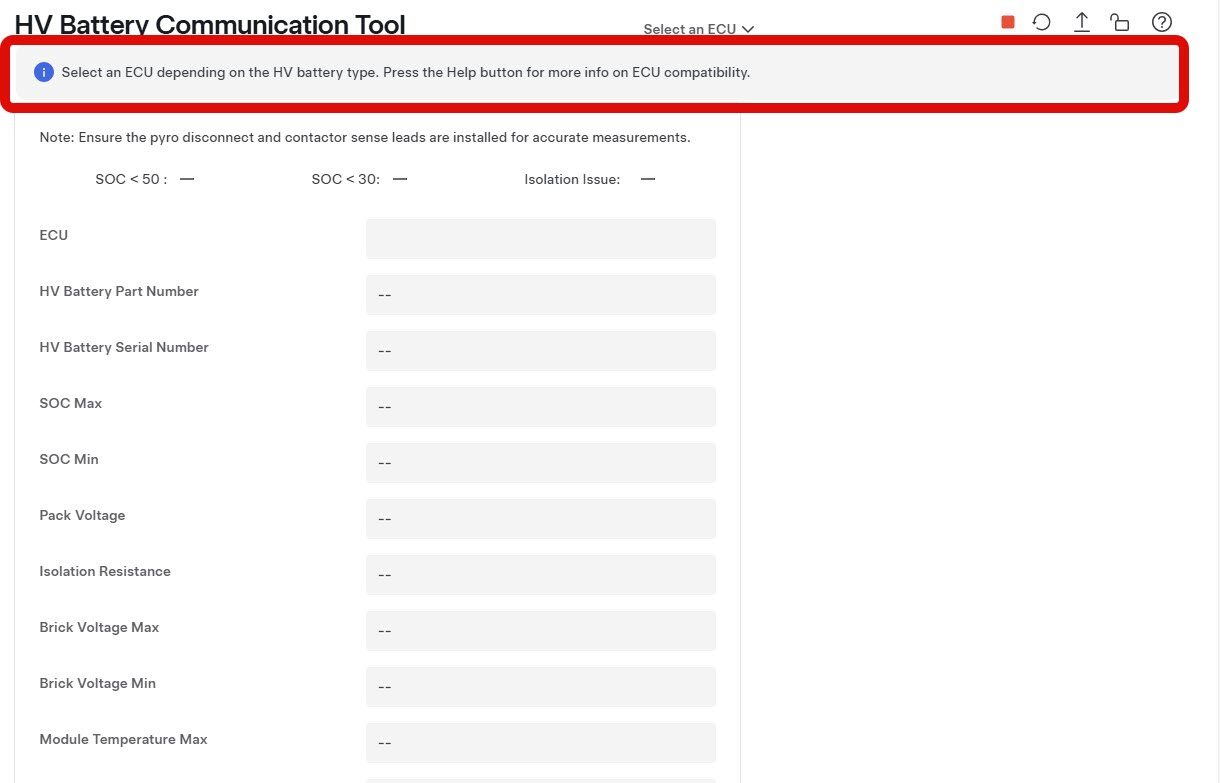Click the red stop square icon

tap(1008, 22)
